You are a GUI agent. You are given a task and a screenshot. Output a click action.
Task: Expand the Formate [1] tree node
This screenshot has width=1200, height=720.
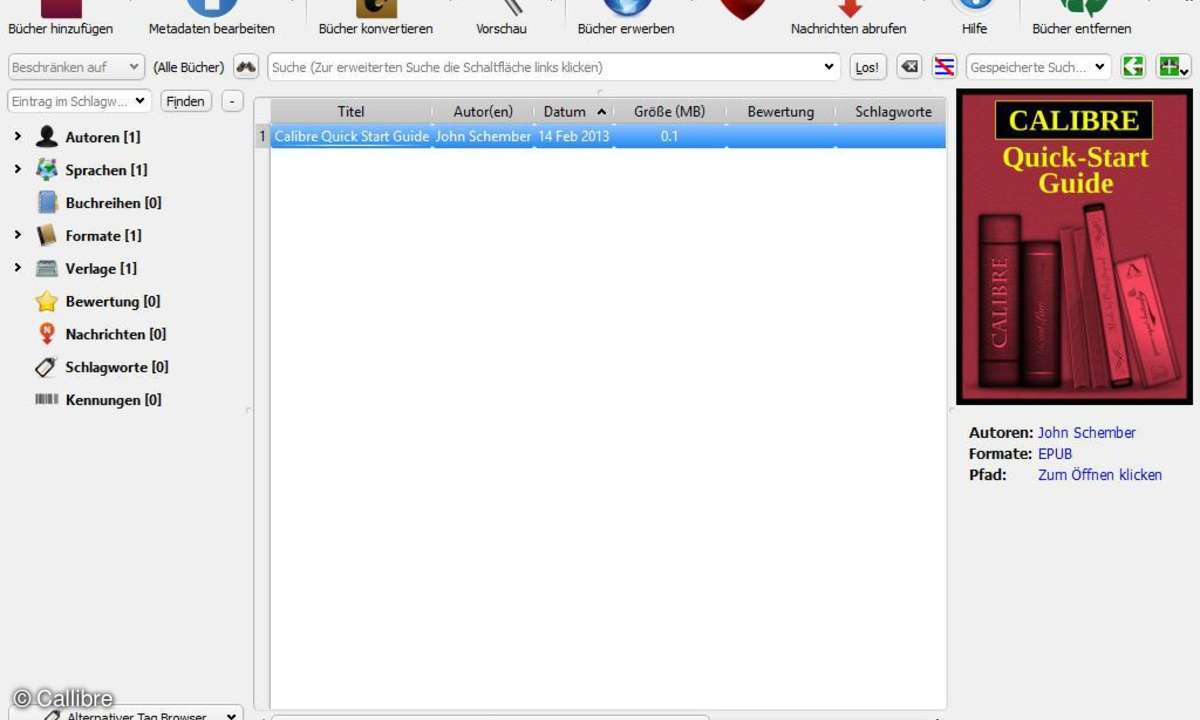pos(18,235)
